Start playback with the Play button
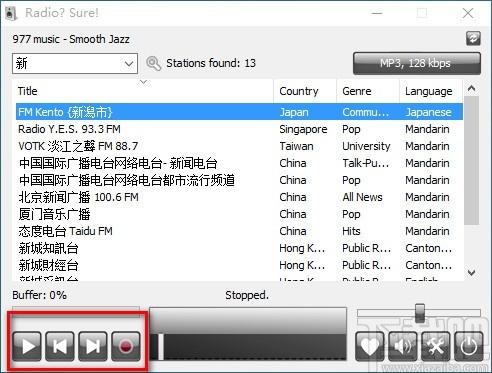This screenshot has height=373, width=492. (27, 346)
